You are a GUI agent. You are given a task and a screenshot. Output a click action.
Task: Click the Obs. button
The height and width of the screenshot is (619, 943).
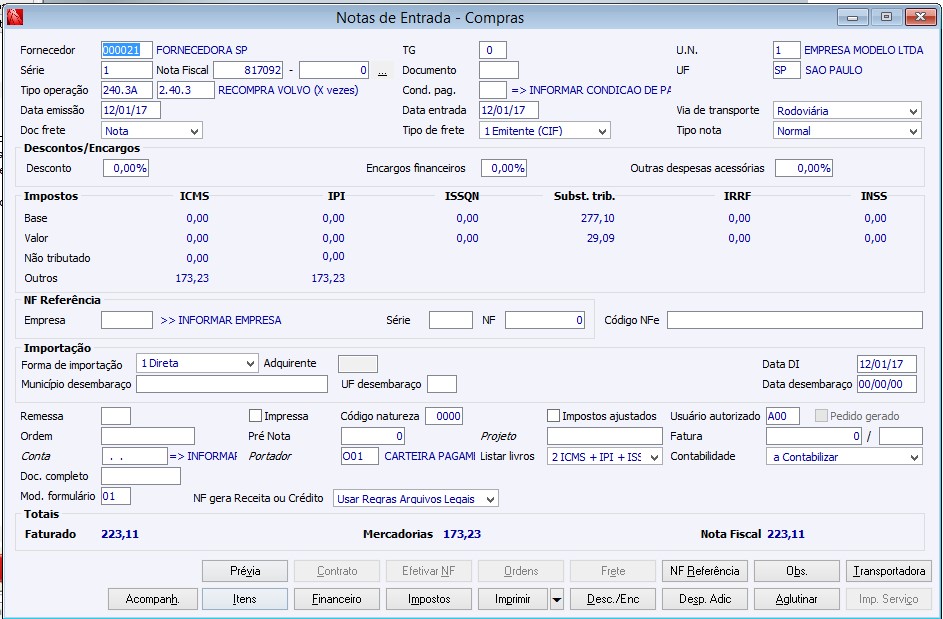[797, 571]
